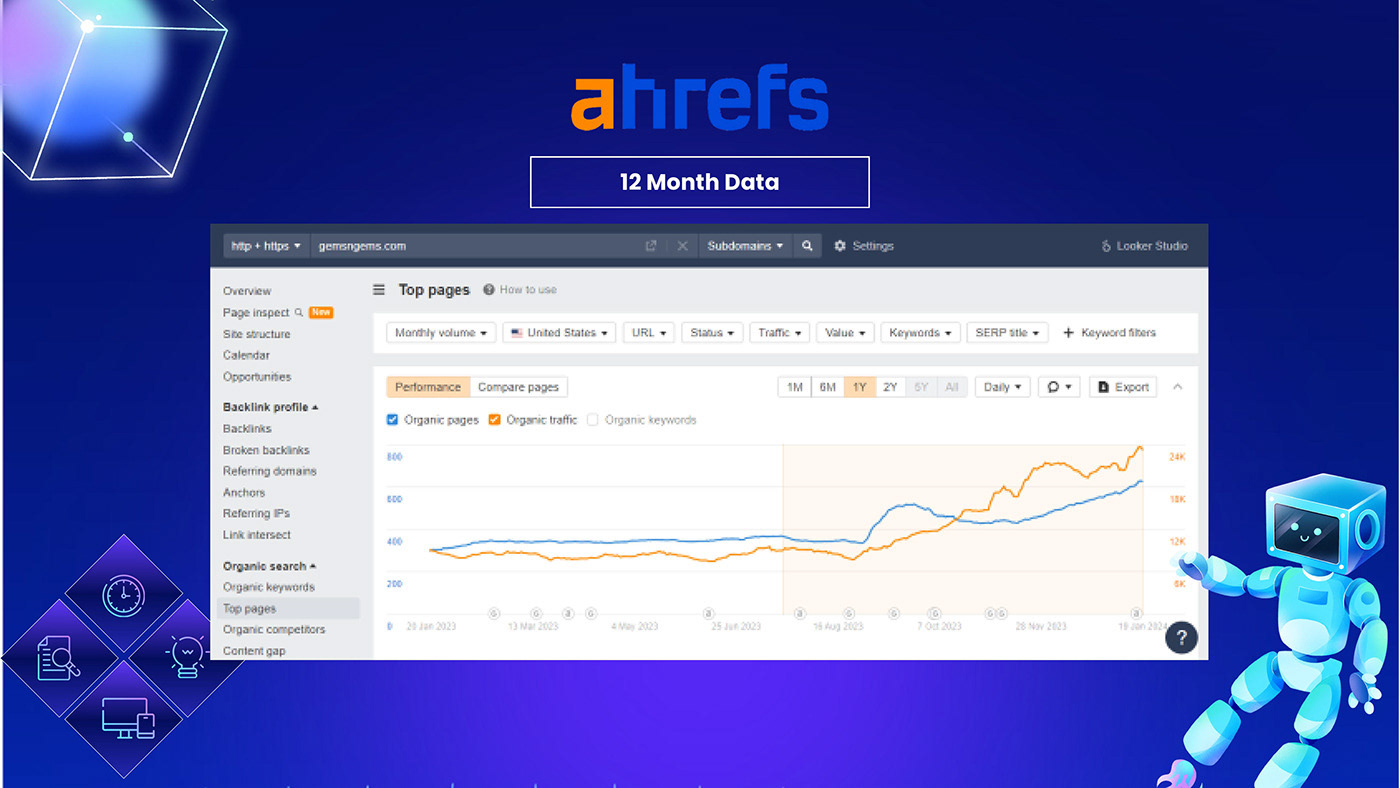The width and height of the screenshot is (1400, 788).
Task: Select the 5Y time range
Action: coord(921,387)
